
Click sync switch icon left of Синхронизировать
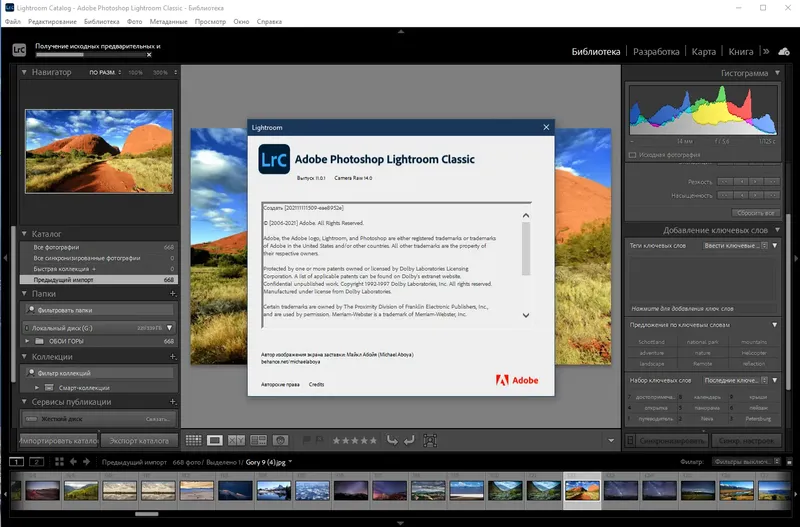[631, 440]
